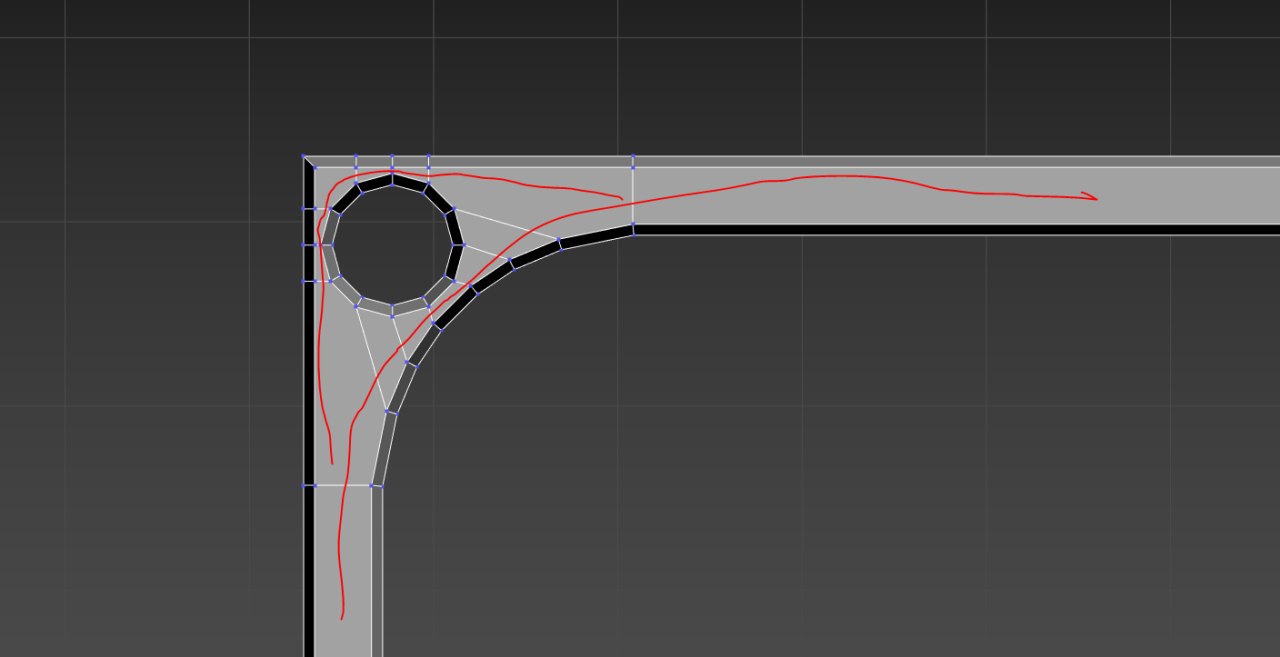Select vertex where inner curve meets straight vertical edge

(372, 486)
